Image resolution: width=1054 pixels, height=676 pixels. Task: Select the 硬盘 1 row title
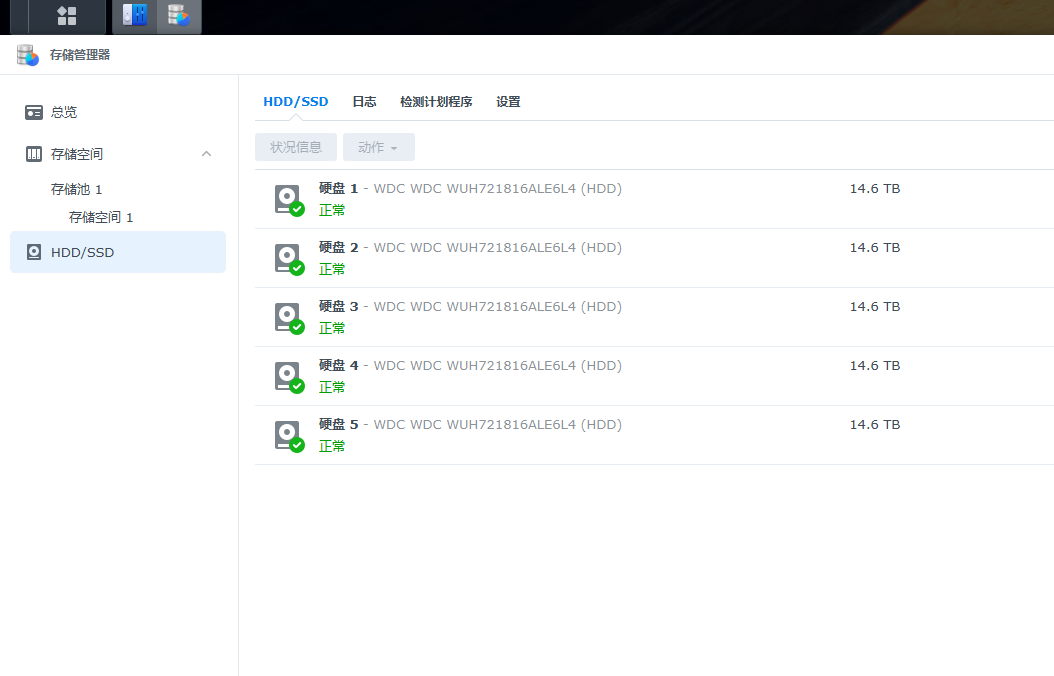(x=470, y=188)
